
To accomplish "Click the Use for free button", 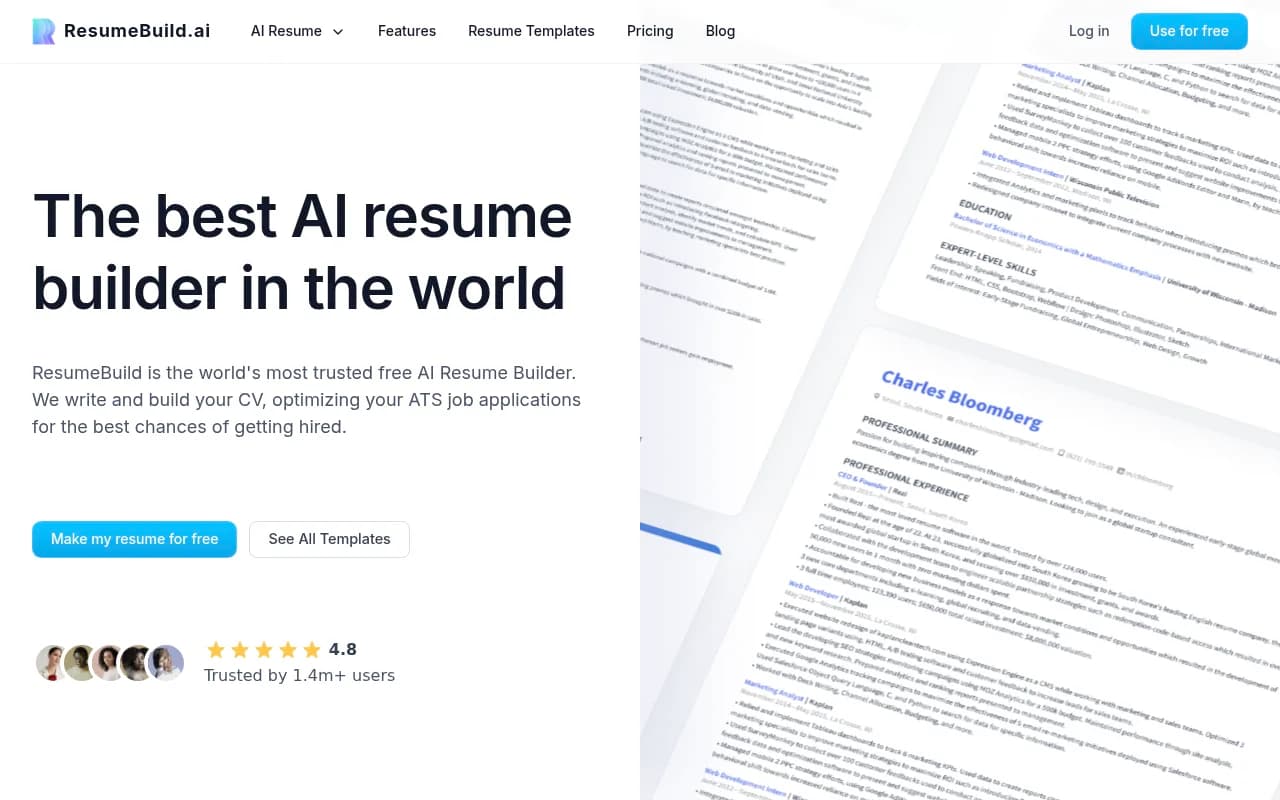I will click(x=1189, y=31).
